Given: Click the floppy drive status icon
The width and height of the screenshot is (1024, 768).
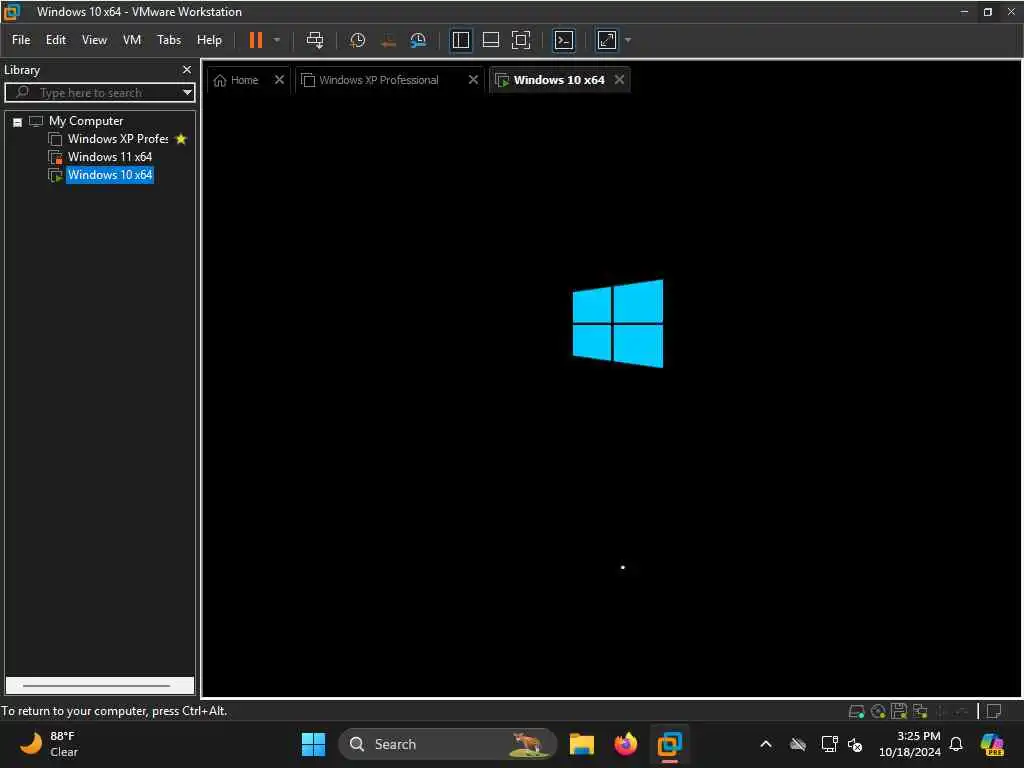Looking at the screenshot, I should click(899, 711).
